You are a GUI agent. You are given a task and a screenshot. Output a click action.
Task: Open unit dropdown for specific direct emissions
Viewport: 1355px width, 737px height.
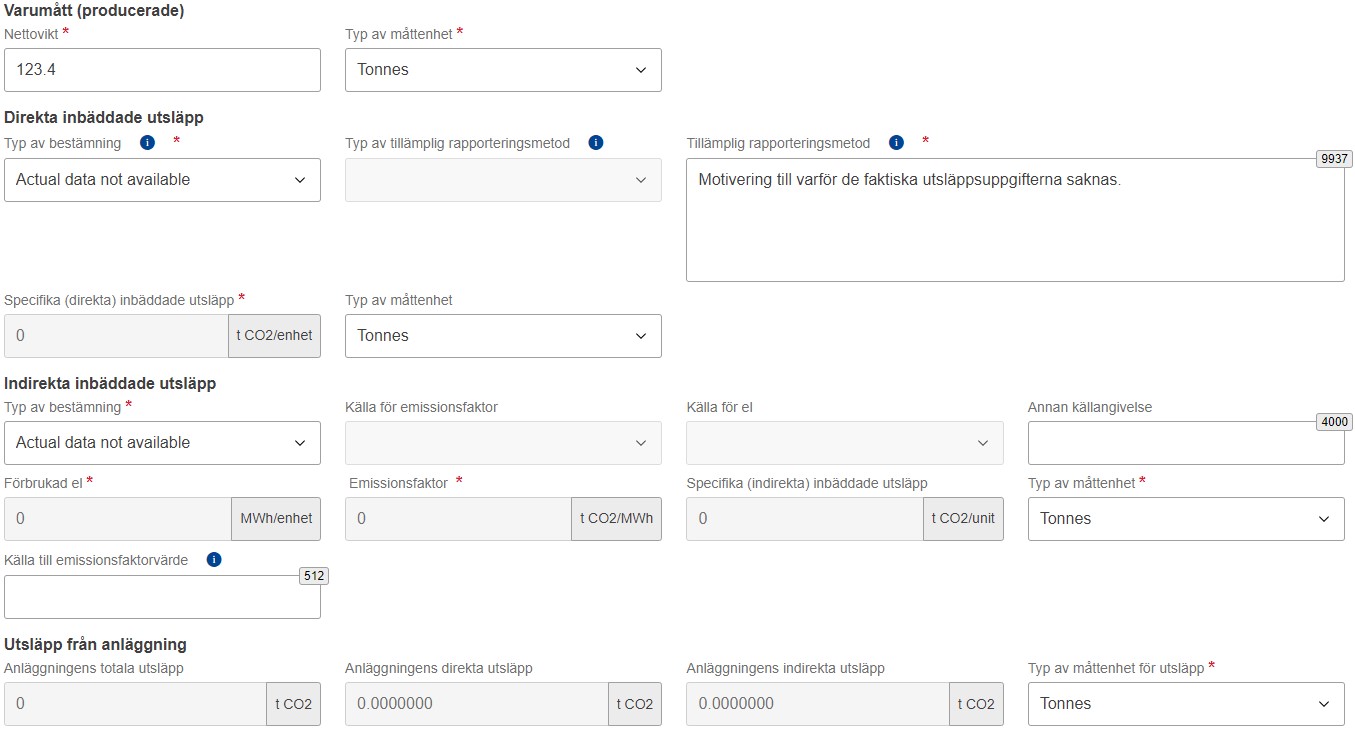pyautogui.click(x=503, y=336)
